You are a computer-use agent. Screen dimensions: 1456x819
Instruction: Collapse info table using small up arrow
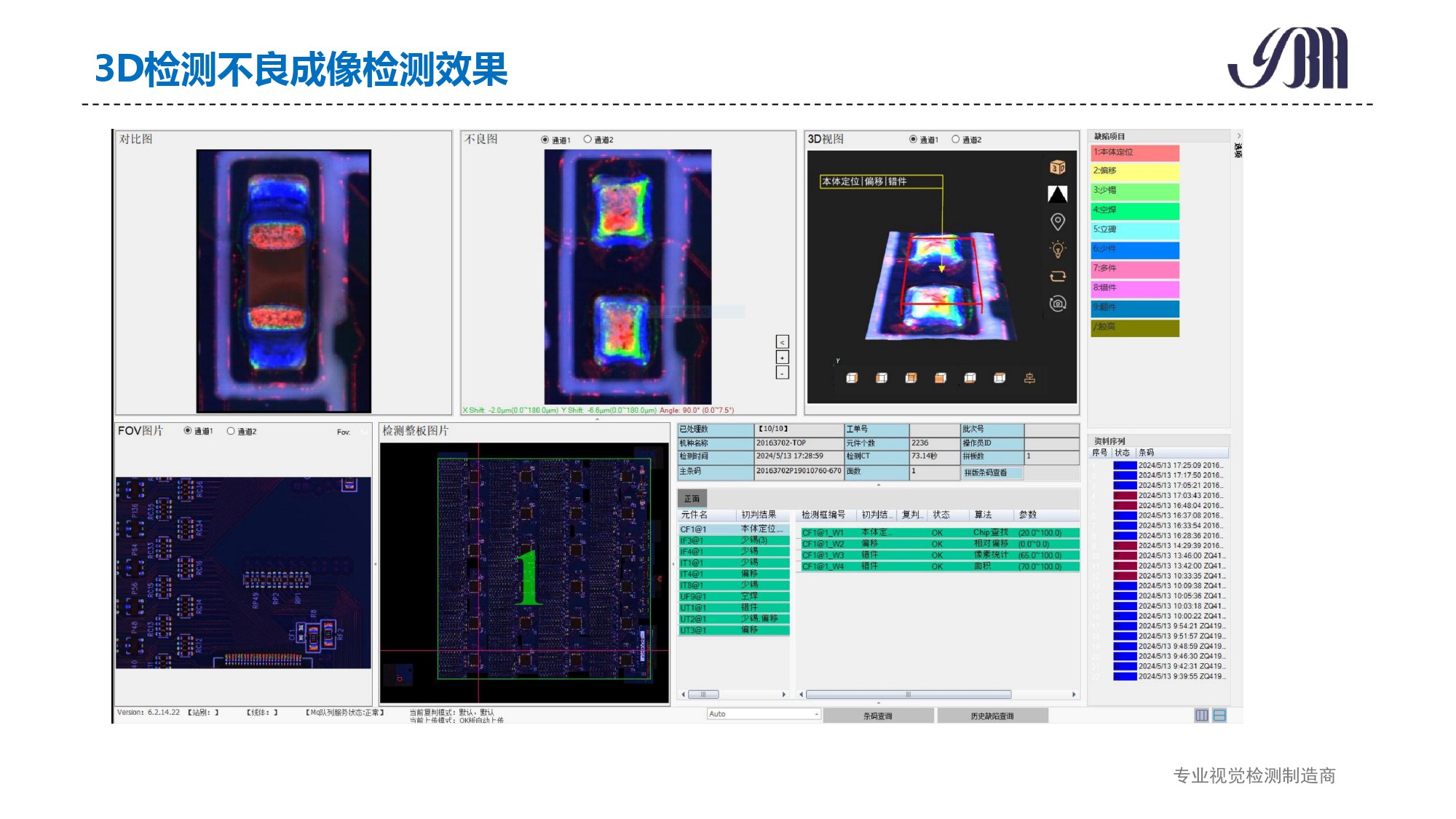(878, 484)
